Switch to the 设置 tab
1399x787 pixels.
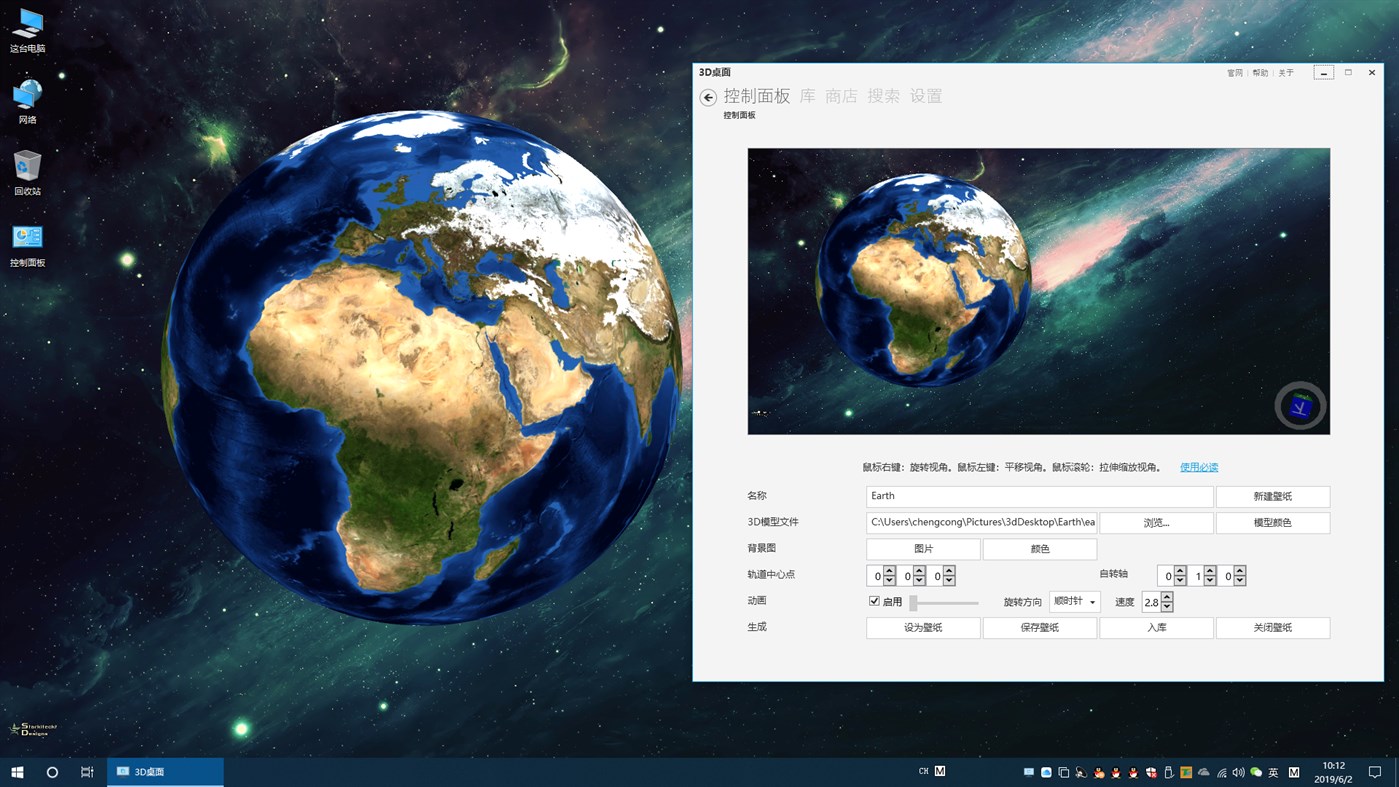(x=926, y=96)
